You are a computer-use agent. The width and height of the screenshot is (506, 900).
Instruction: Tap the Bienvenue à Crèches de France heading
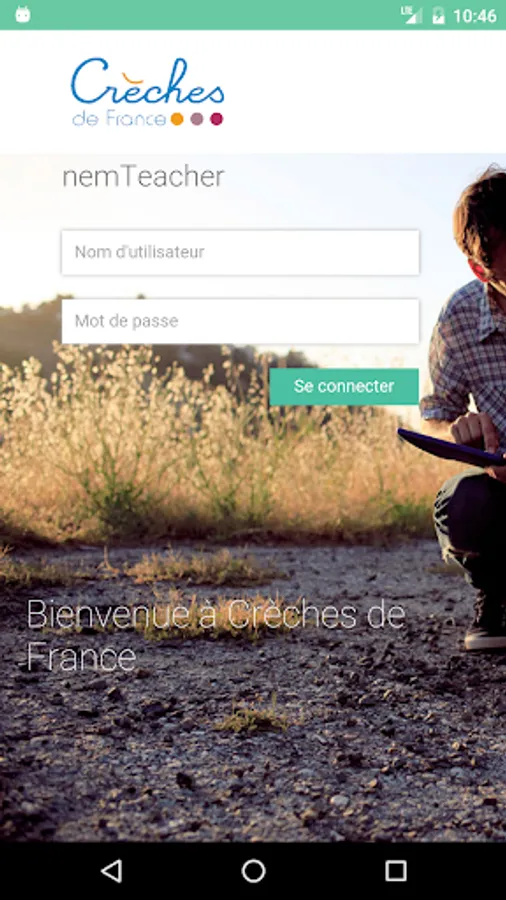(x=216, y=636)
